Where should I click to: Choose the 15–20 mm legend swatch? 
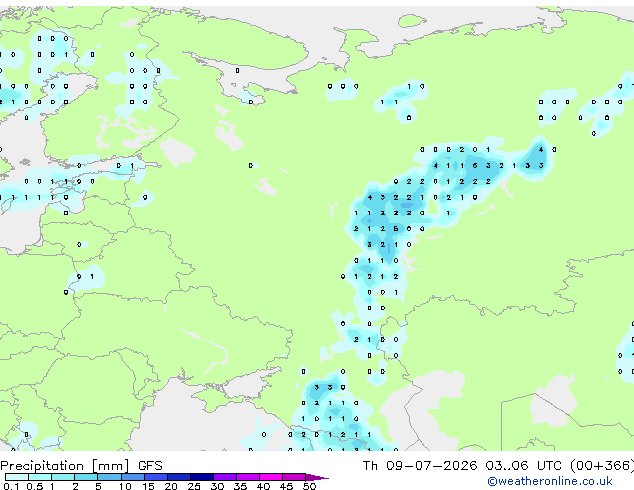(155, 477)
